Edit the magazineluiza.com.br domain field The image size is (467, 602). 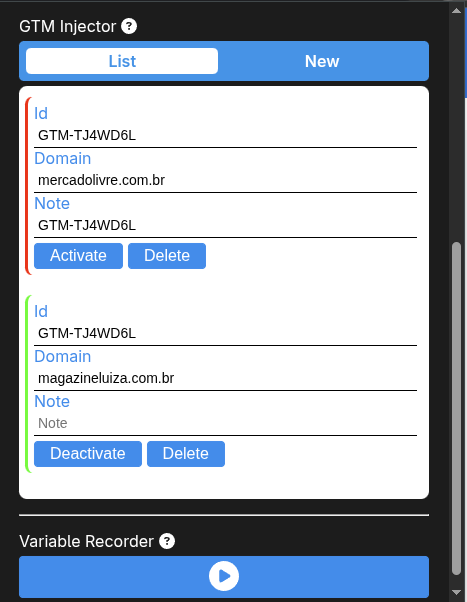pos(225,379)
